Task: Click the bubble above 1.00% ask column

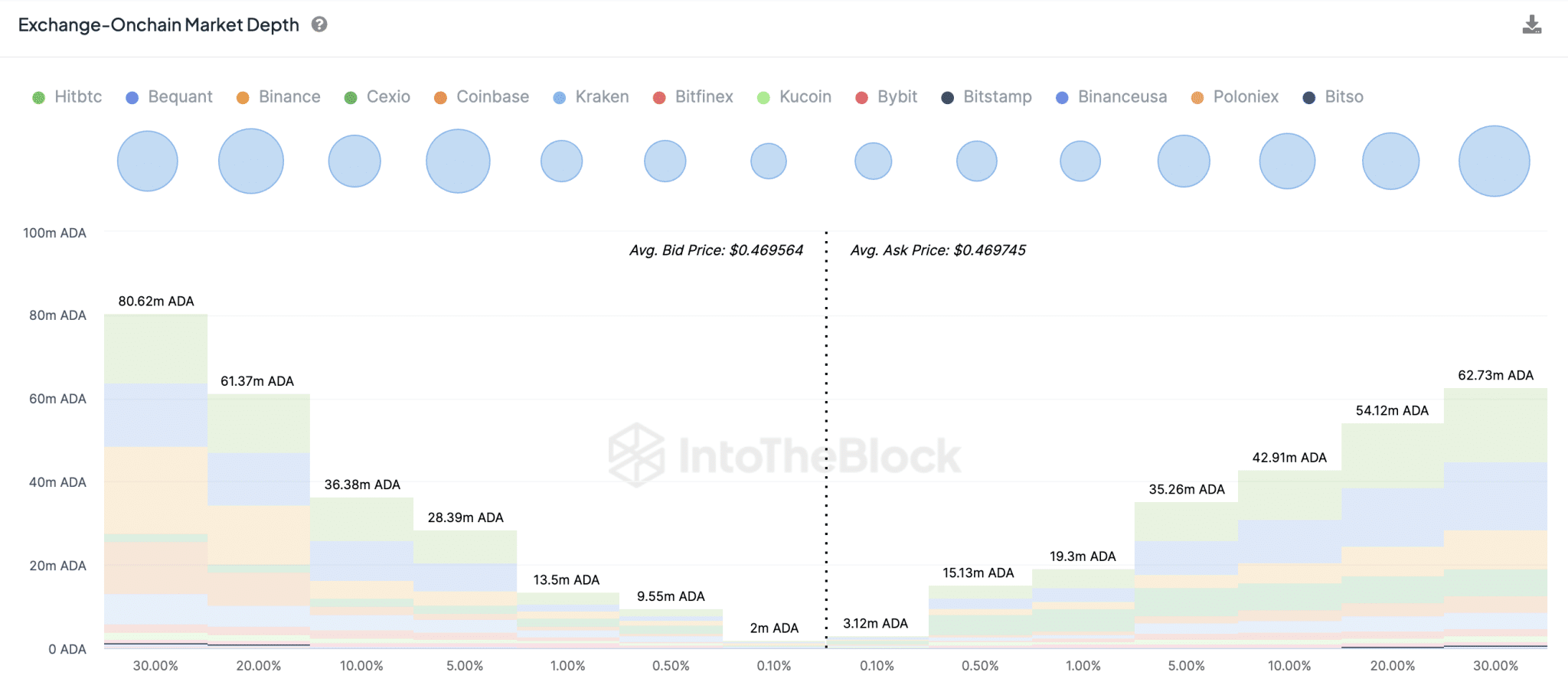Action: click(x=1080, y=161)
